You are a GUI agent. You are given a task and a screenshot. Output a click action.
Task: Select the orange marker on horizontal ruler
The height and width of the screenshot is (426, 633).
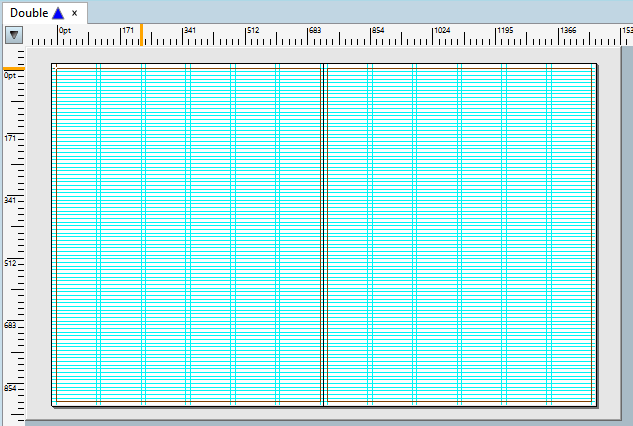click(141, 35)
